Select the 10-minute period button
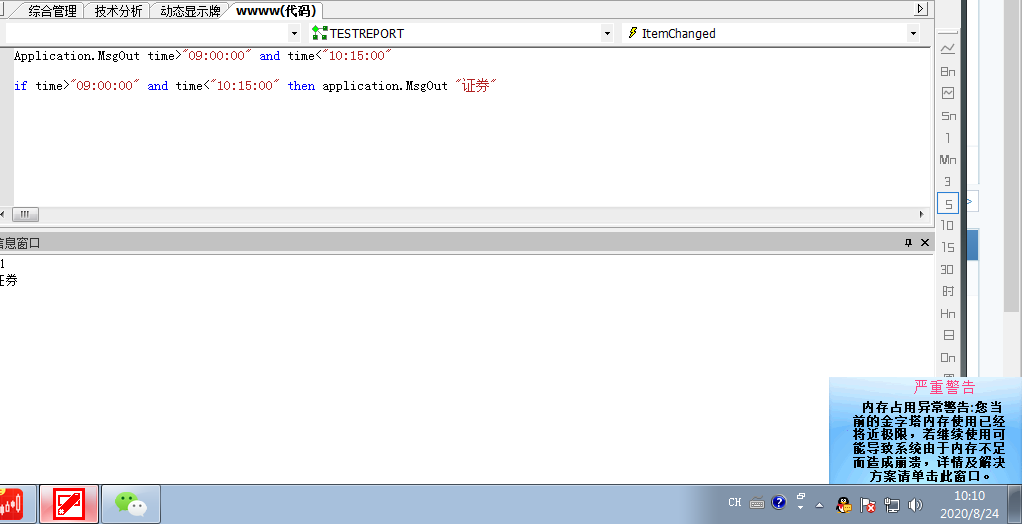 (x=948, y=226)
